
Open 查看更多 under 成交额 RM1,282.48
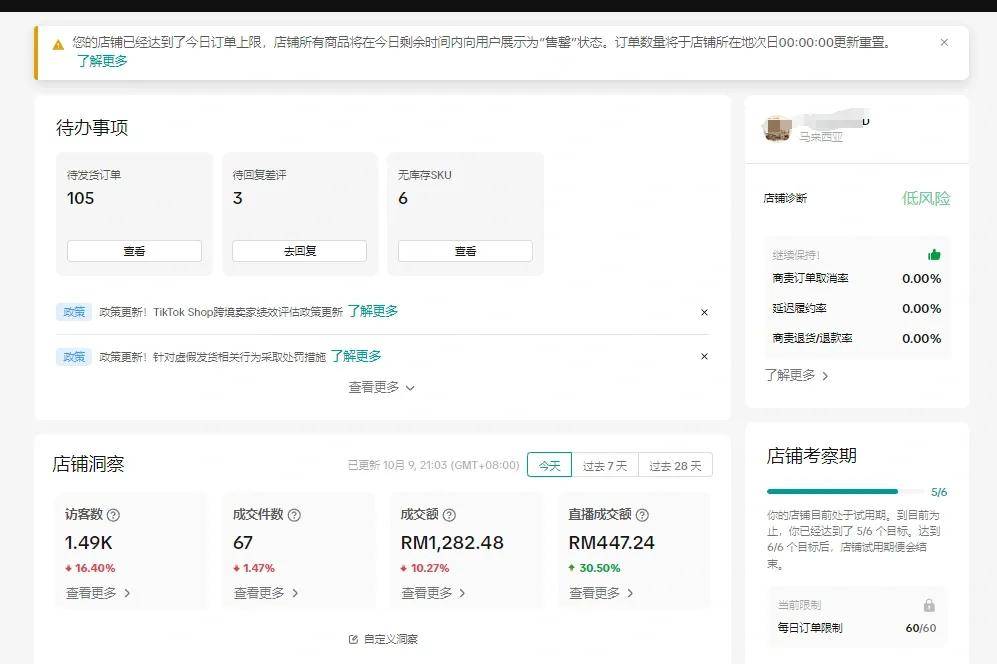pos(434,593)
